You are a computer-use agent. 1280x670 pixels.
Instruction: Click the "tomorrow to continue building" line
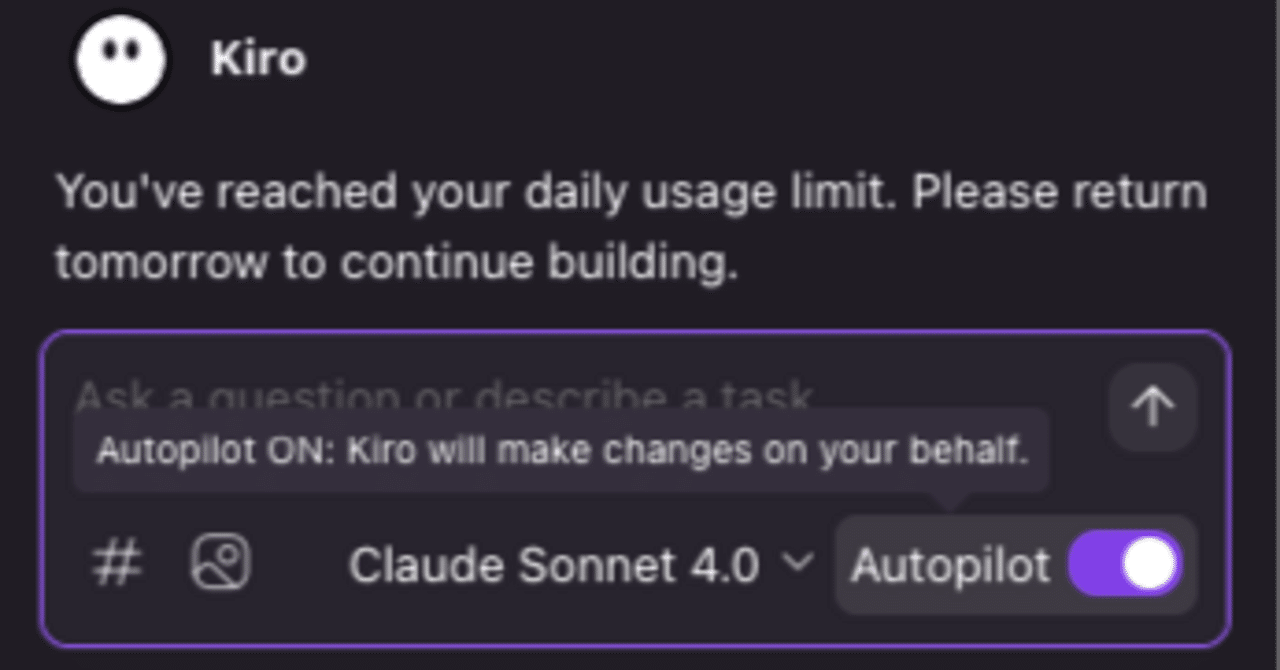pyautogui.click(x=396, y=262)
